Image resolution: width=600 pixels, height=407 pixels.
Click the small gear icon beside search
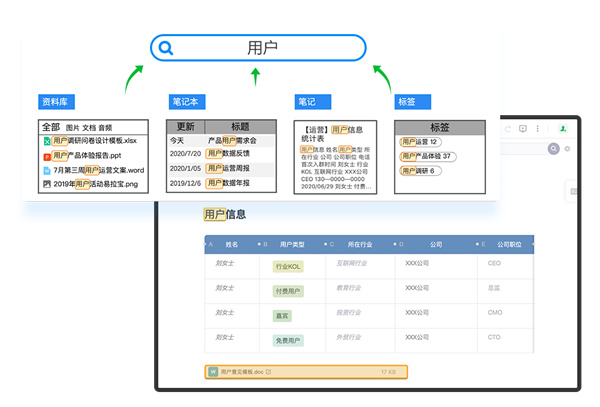(568, 148)
